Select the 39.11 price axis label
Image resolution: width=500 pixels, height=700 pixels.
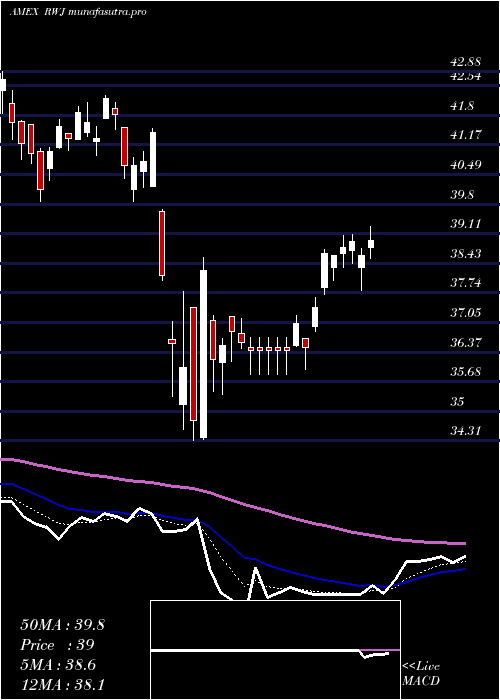click(466, 224)
